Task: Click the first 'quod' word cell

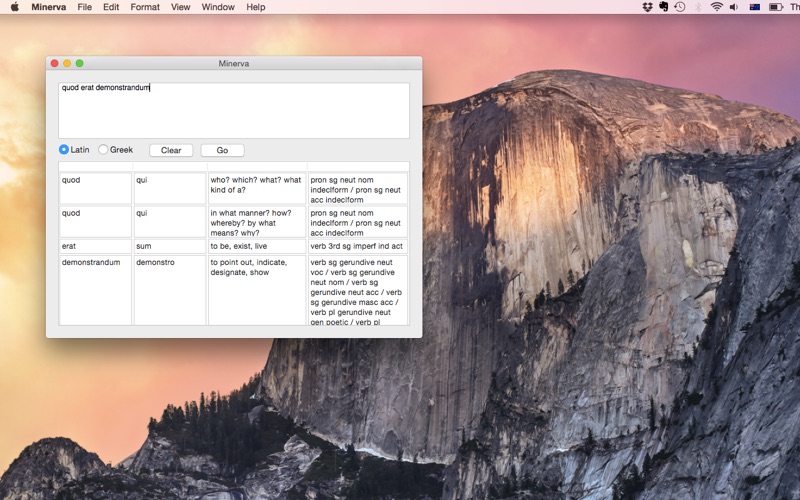Action: [95, 188]
